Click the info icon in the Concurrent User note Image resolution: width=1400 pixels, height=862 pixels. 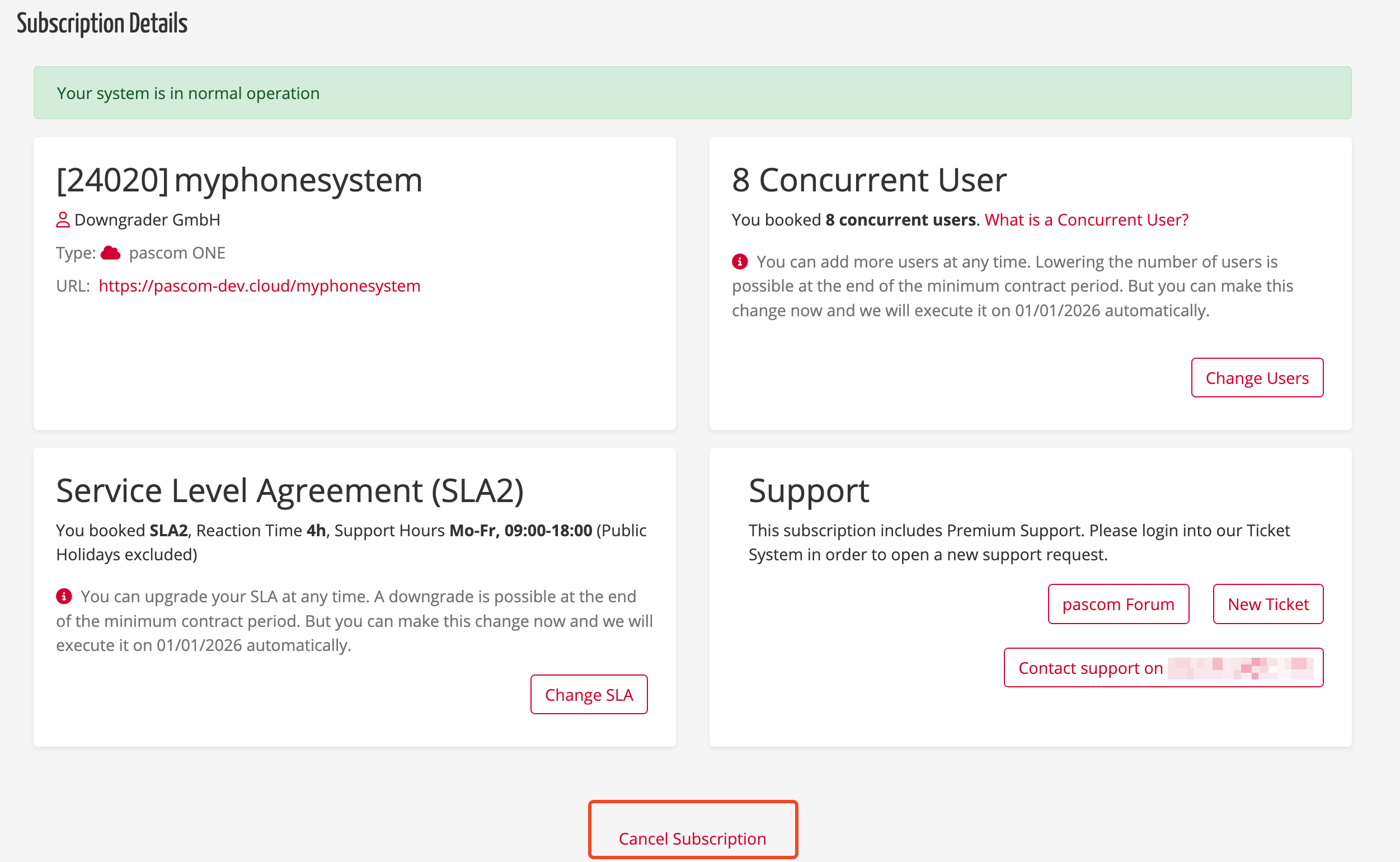[x=740, y=262]
